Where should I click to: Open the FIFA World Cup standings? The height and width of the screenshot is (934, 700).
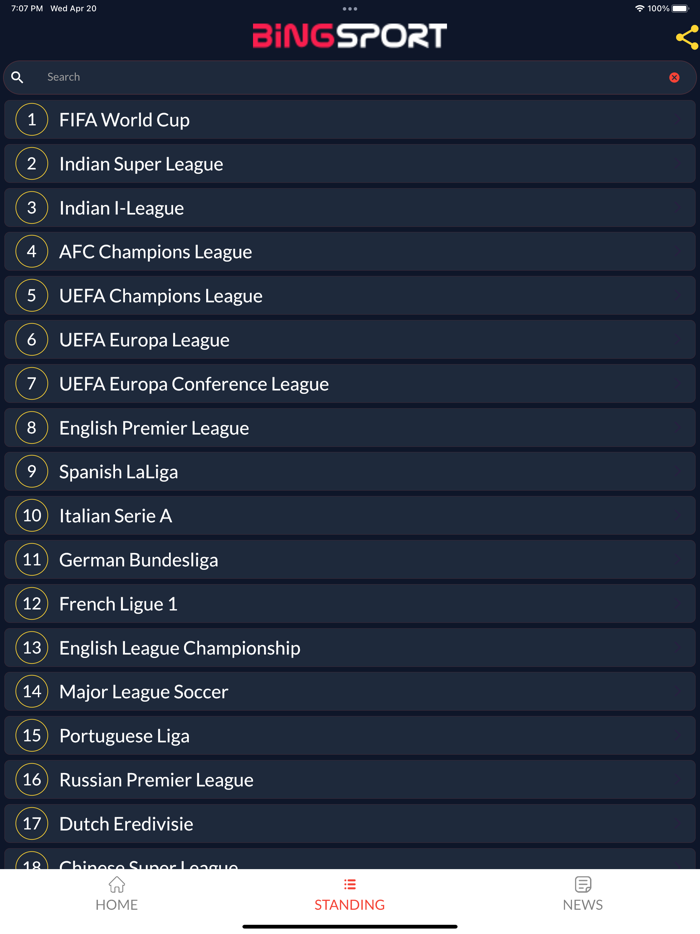pyautogui.click(x=350, y=119)
